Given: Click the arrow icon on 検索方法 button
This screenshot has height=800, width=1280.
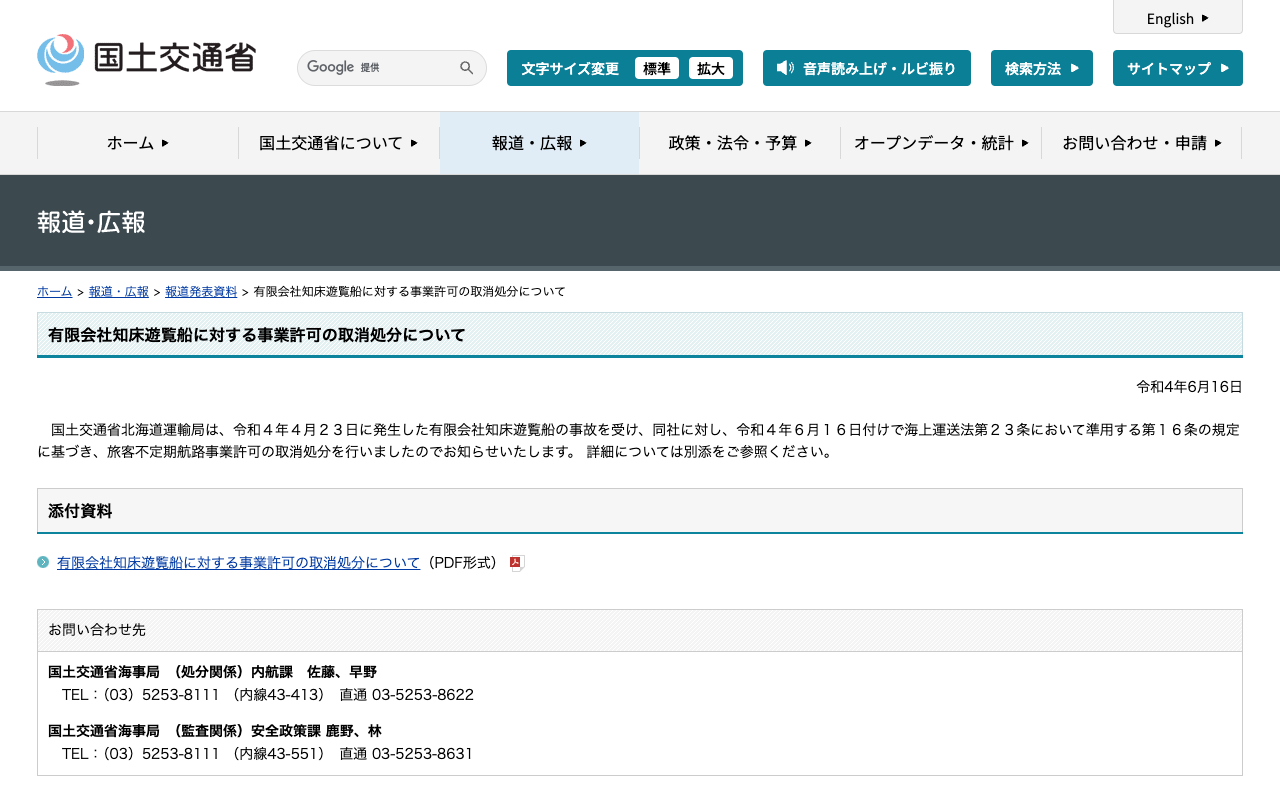Looking at the screenshot, I should (x=1075, y=68).
